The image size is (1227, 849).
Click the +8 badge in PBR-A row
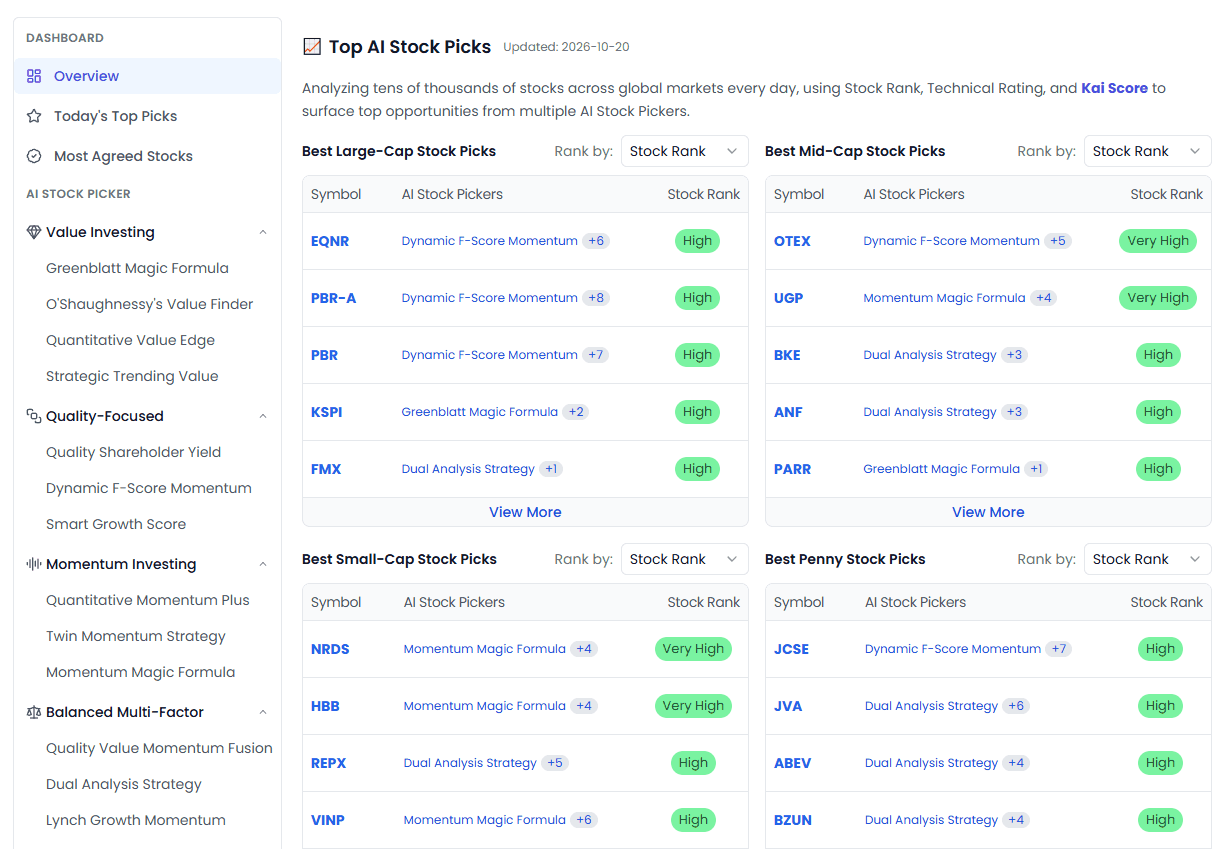[596, 298]
